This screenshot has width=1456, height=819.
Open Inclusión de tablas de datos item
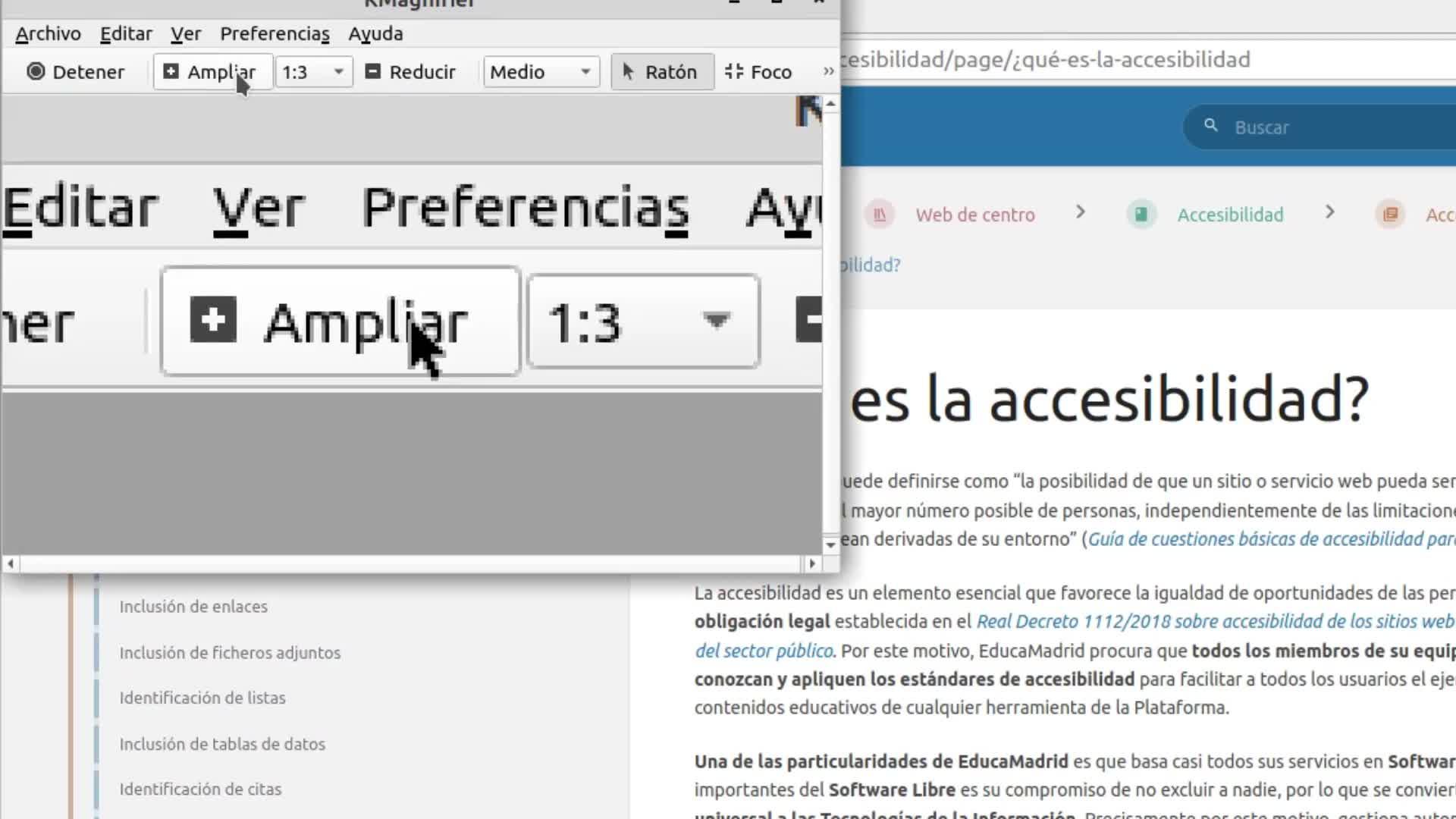pyautogui.click(x=222, y=744)
